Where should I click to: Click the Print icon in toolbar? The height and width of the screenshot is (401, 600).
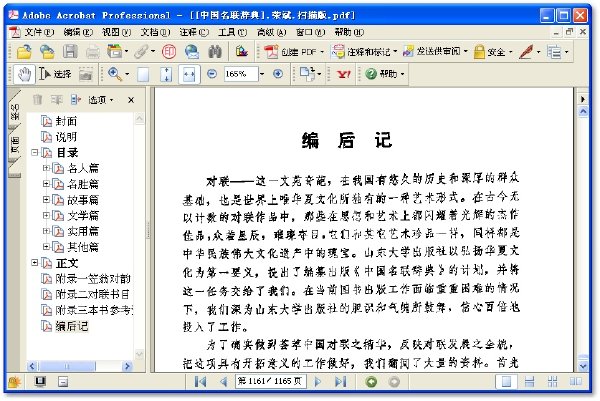93,51
